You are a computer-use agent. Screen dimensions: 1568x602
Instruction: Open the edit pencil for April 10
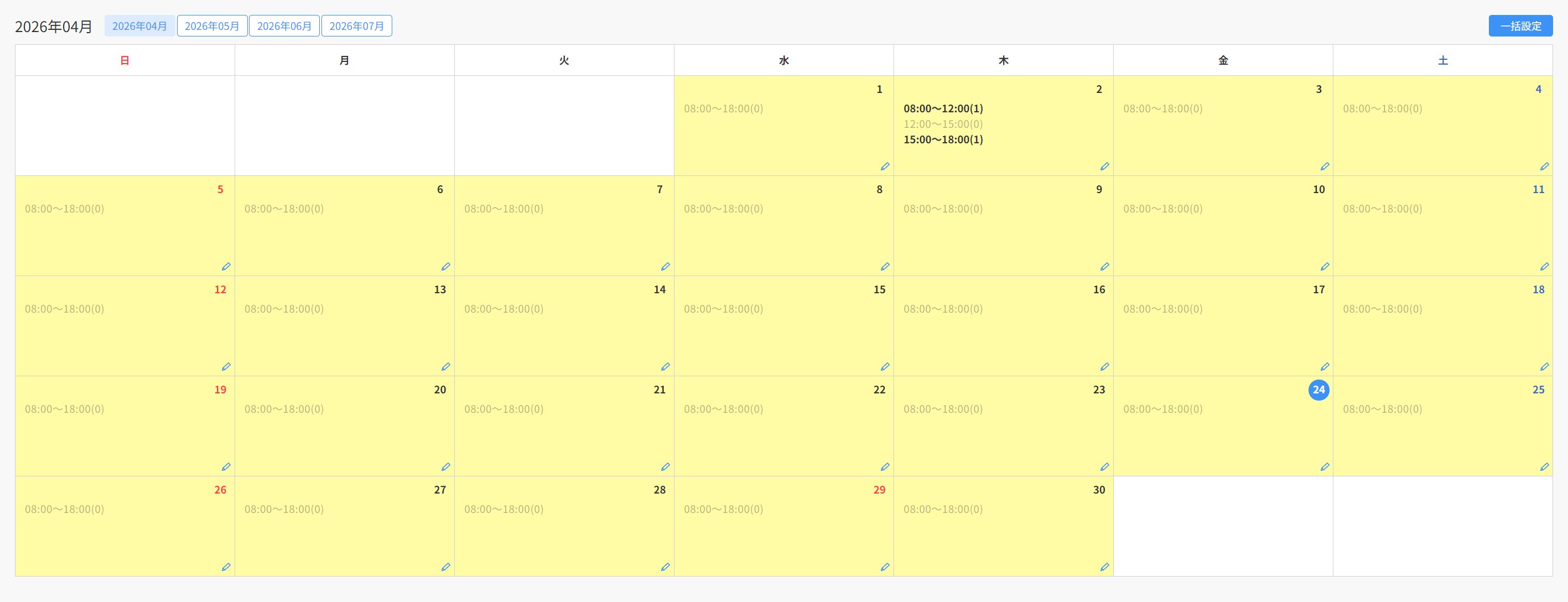pyautogui.click(x=1325, y=267)
